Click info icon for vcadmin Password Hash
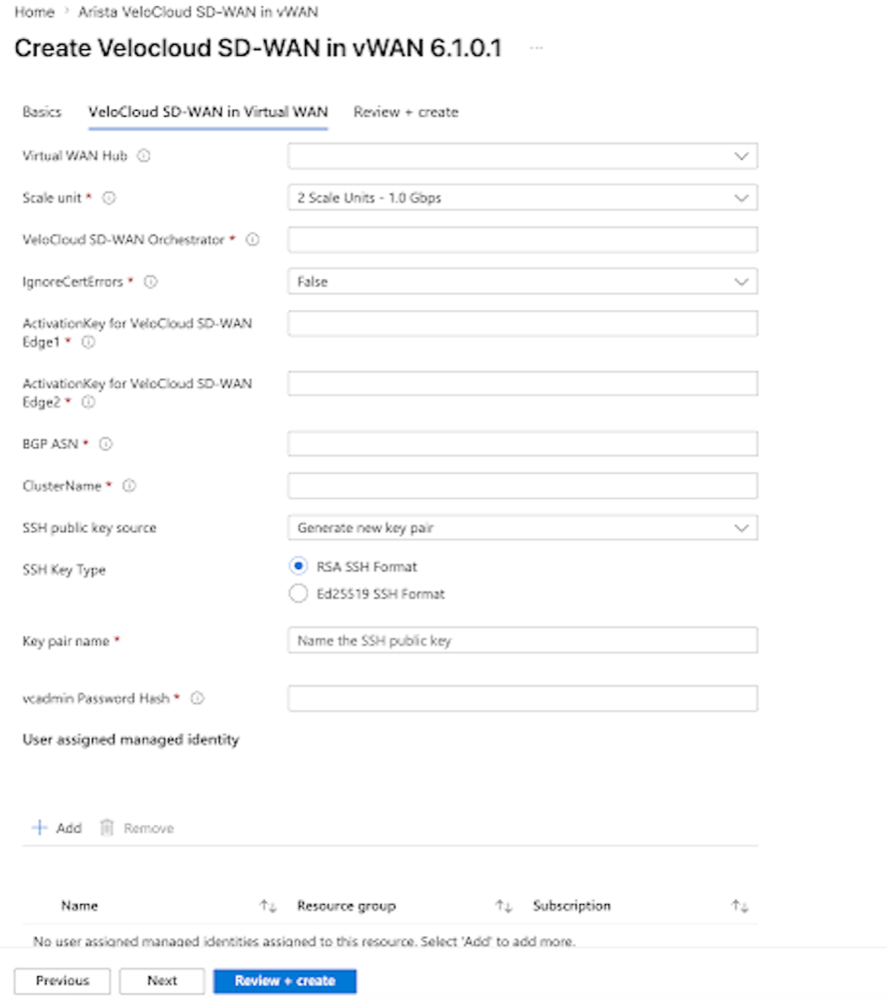Viewport: 887px width, 999px height. [x=198, y=698]
